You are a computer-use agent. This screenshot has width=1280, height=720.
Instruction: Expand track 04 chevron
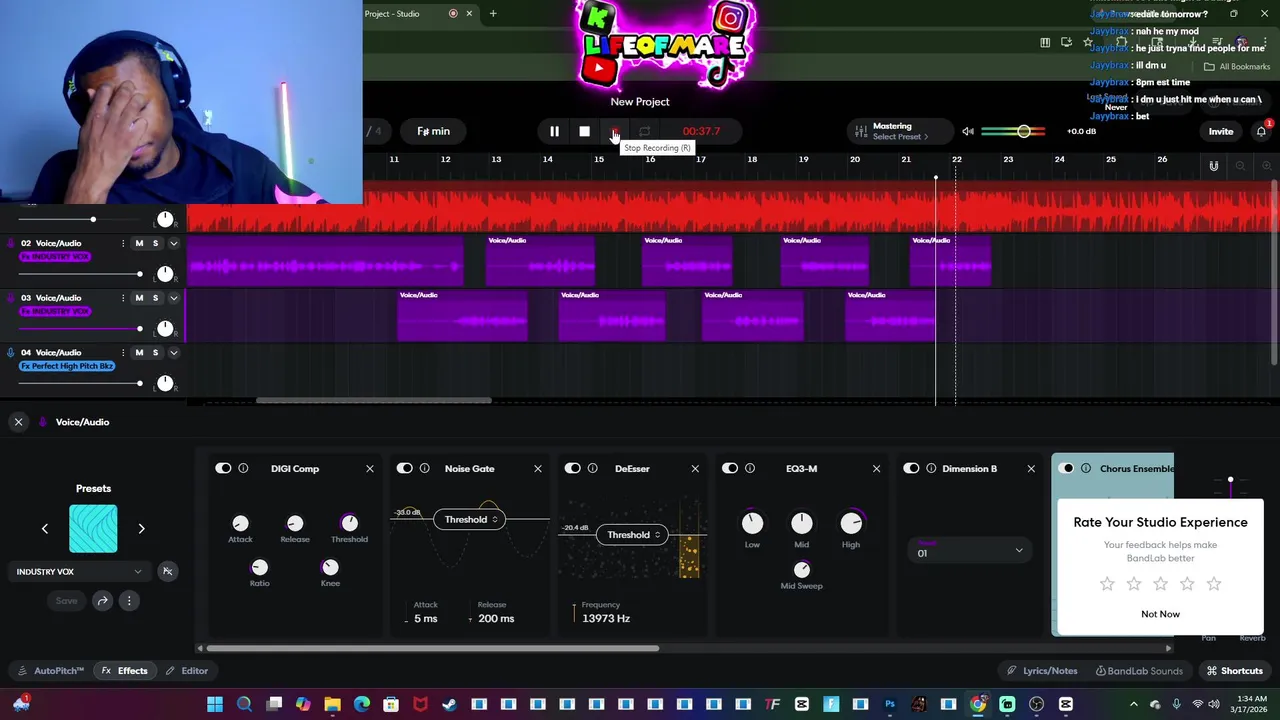pos(173,352)
